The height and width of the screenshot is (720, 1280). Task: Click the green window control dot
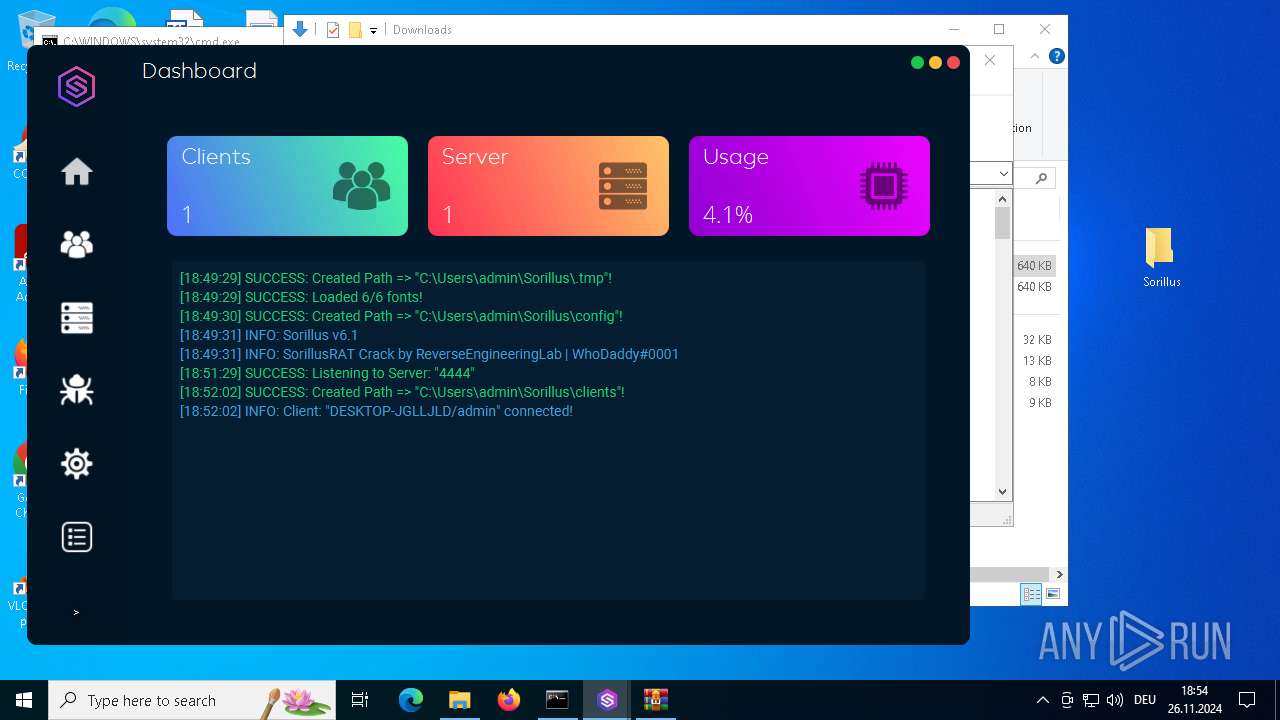click(917, 62)
